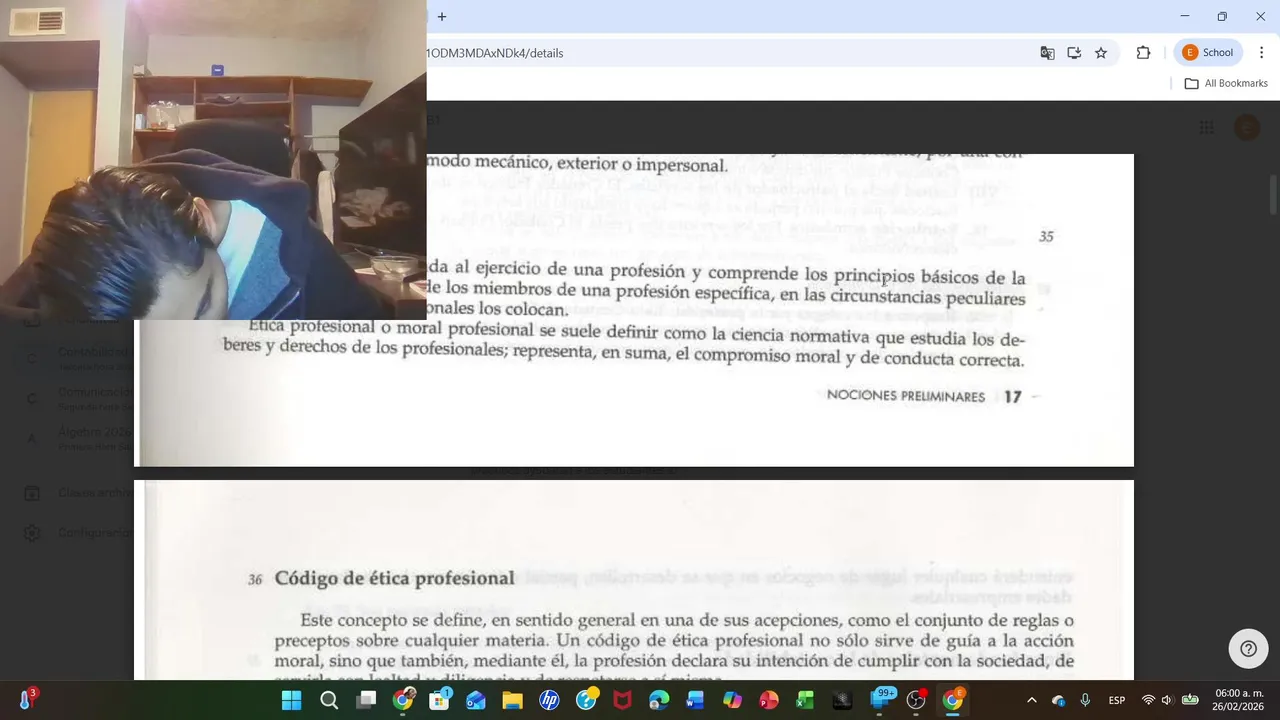Open the help question mark button
Screen dimensions: 1280x720
(x=1248, y=649)
